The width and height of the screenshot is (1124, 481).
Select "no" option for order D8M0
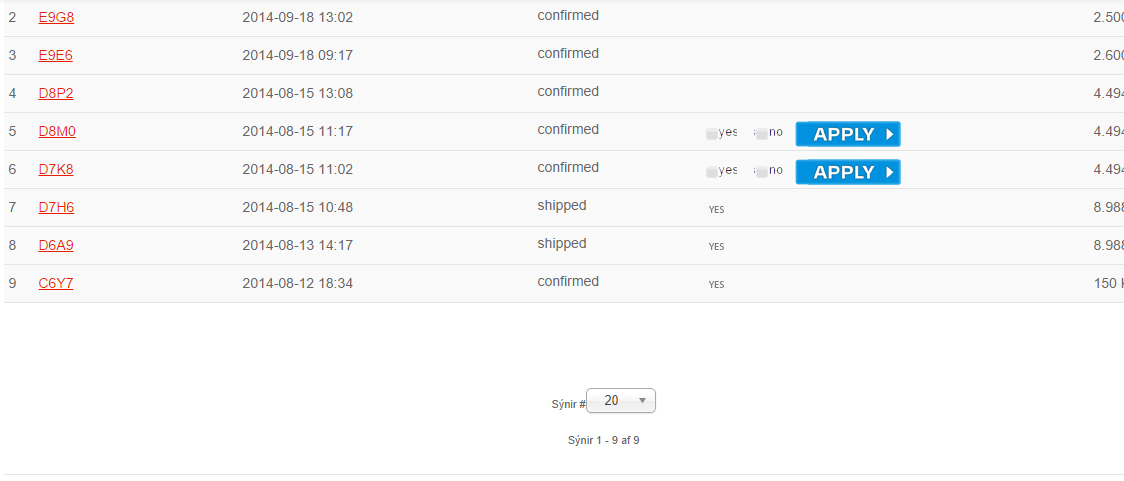click(762, 133)
